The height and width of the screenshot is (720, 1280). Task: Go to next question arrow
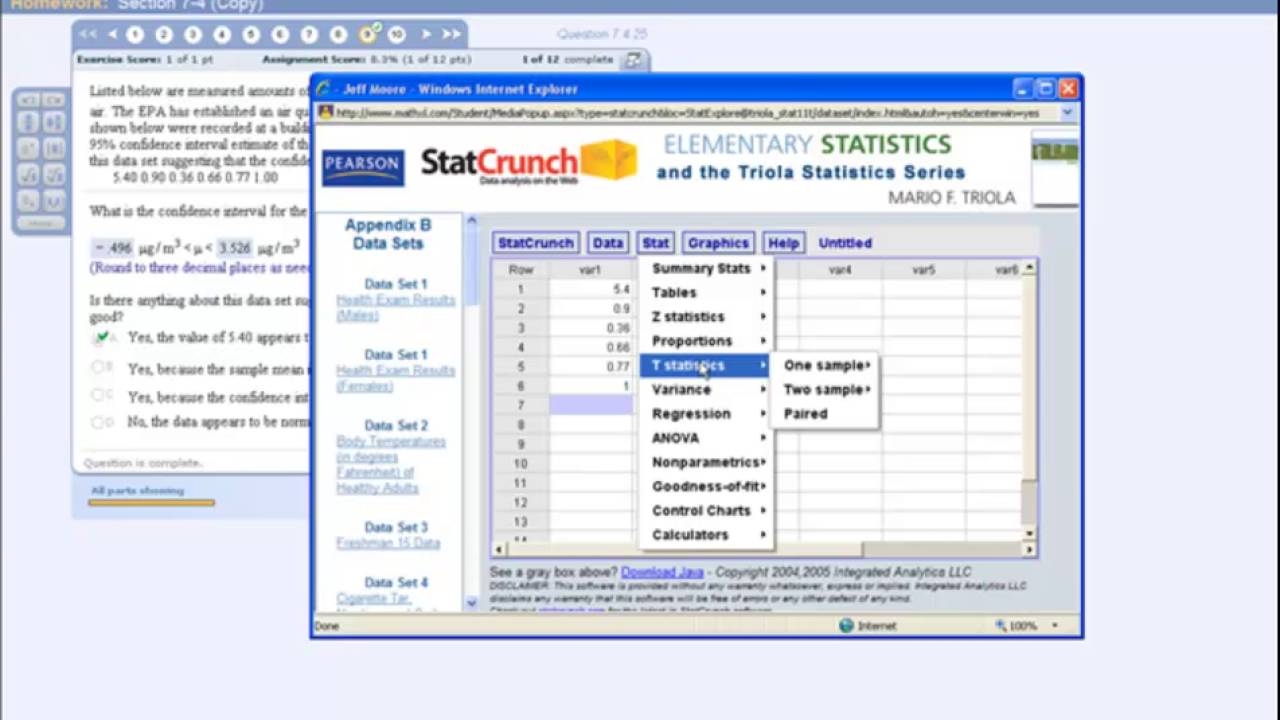coord(426,34)
